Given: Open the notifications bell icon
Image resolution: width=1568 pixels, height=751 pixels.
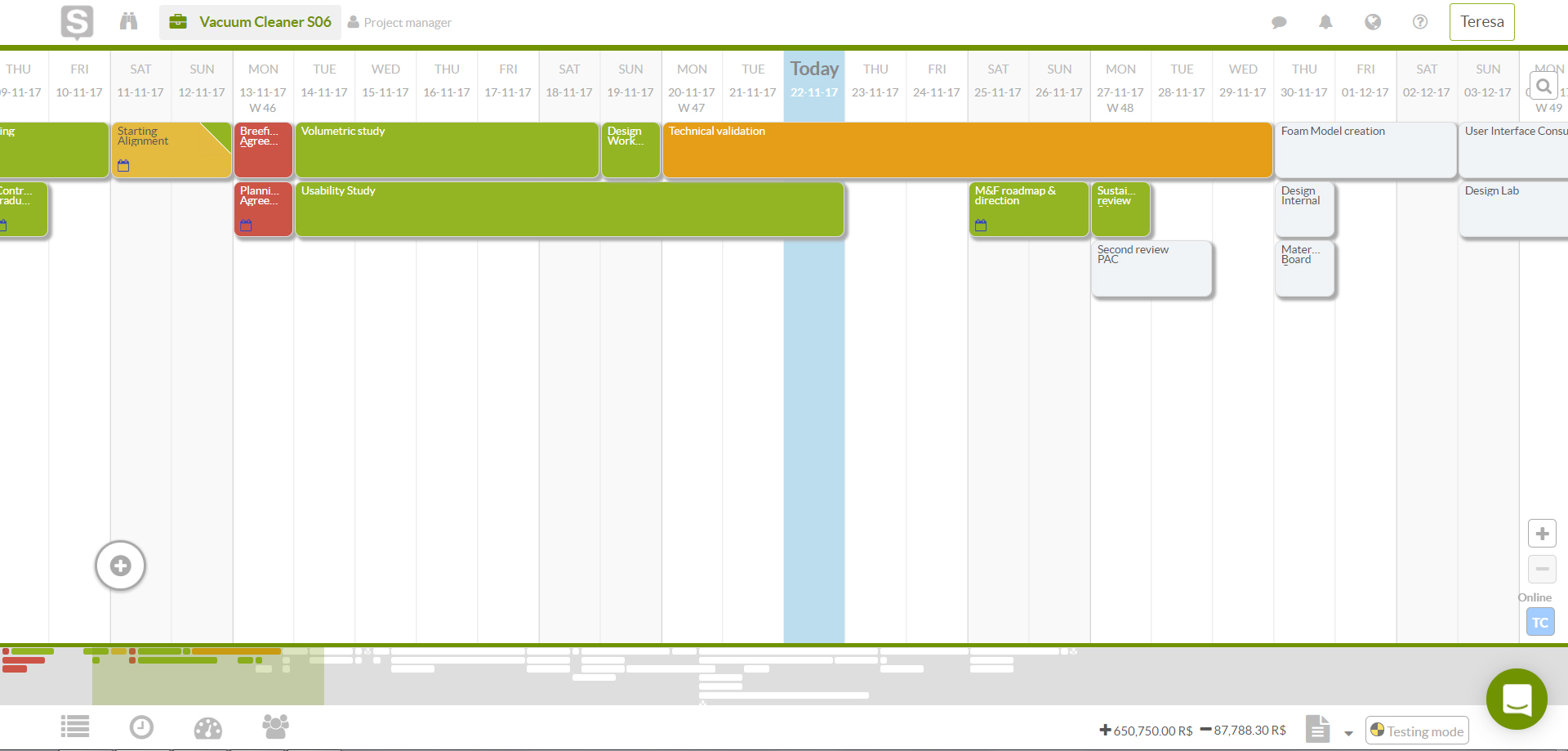Looking at the screenshot, I should click(1325, 22).
